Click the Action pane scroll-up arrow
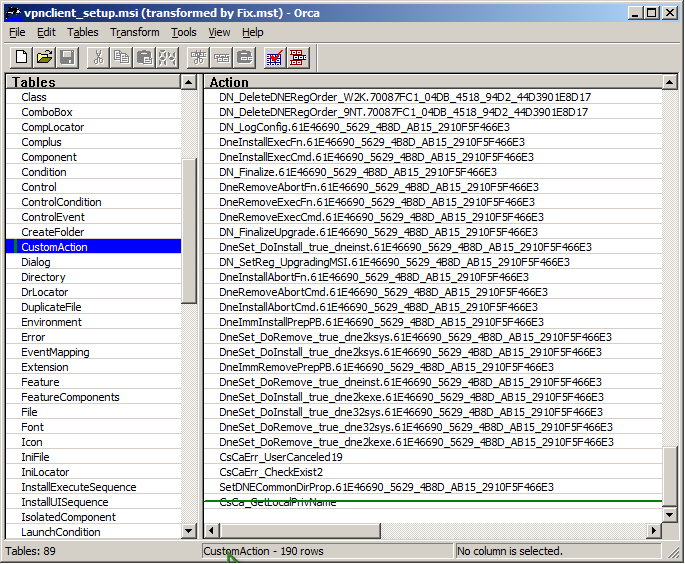This screenshot has height=564, width=685. (x=670, y=82)
